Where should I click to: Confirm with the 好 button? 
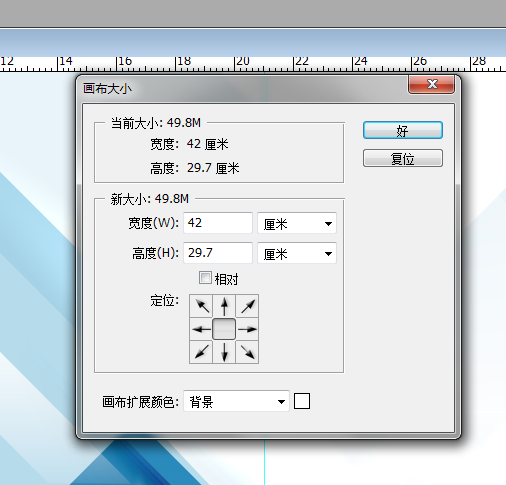point(403,130)
